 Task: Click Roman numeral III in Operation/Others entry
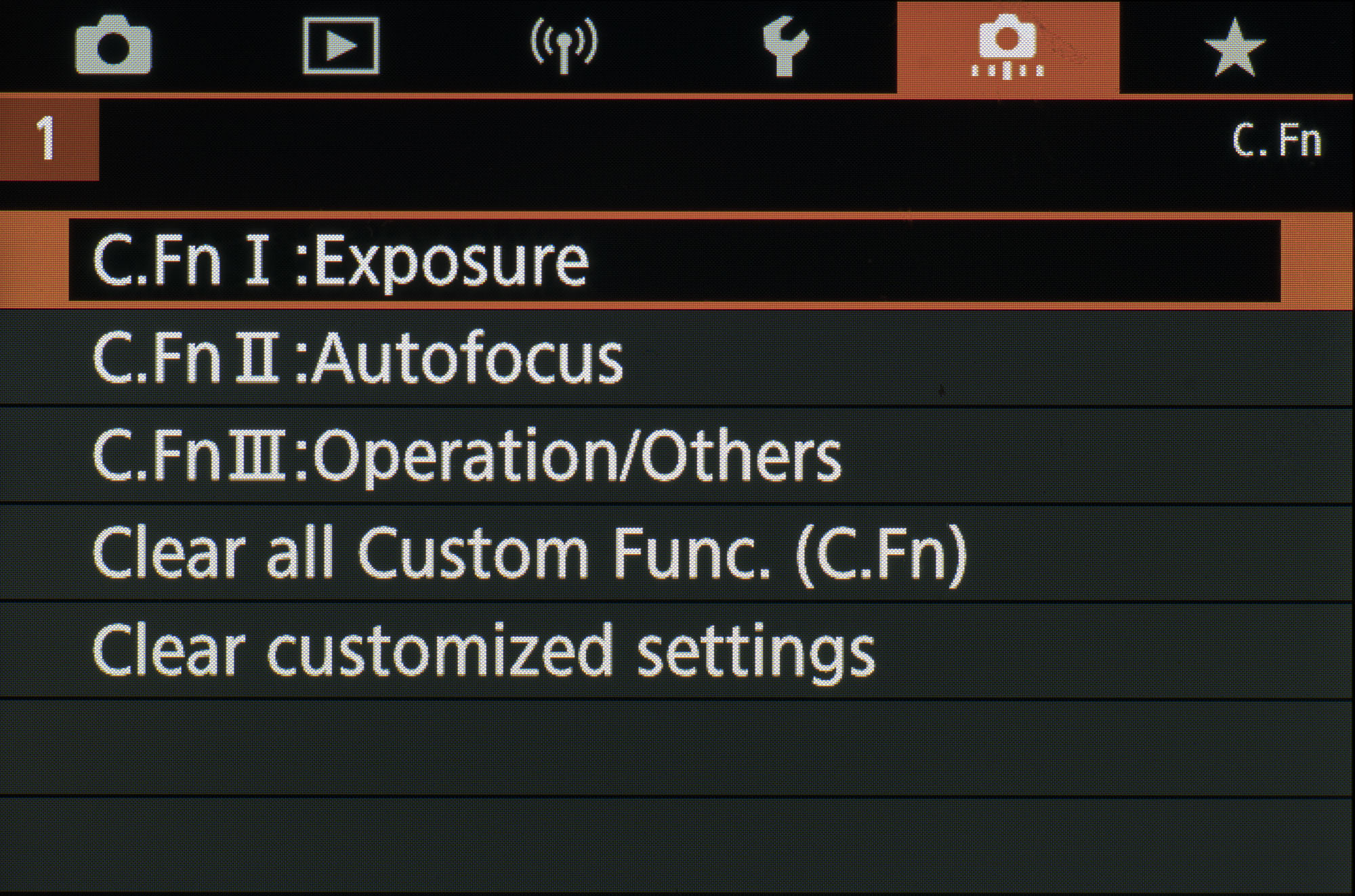tap(257, 455)
